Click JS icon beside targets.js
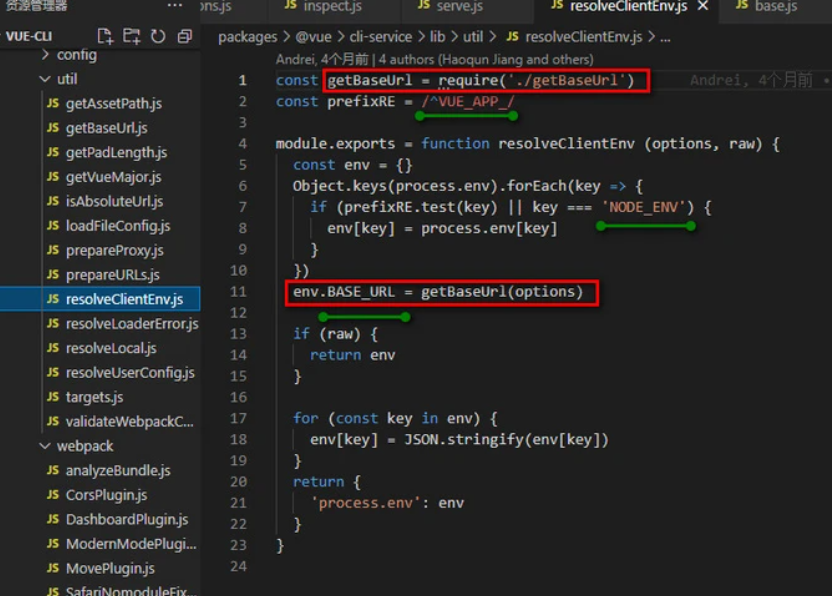Viewport: 832px width, 596px height. (x=53, y=396)
